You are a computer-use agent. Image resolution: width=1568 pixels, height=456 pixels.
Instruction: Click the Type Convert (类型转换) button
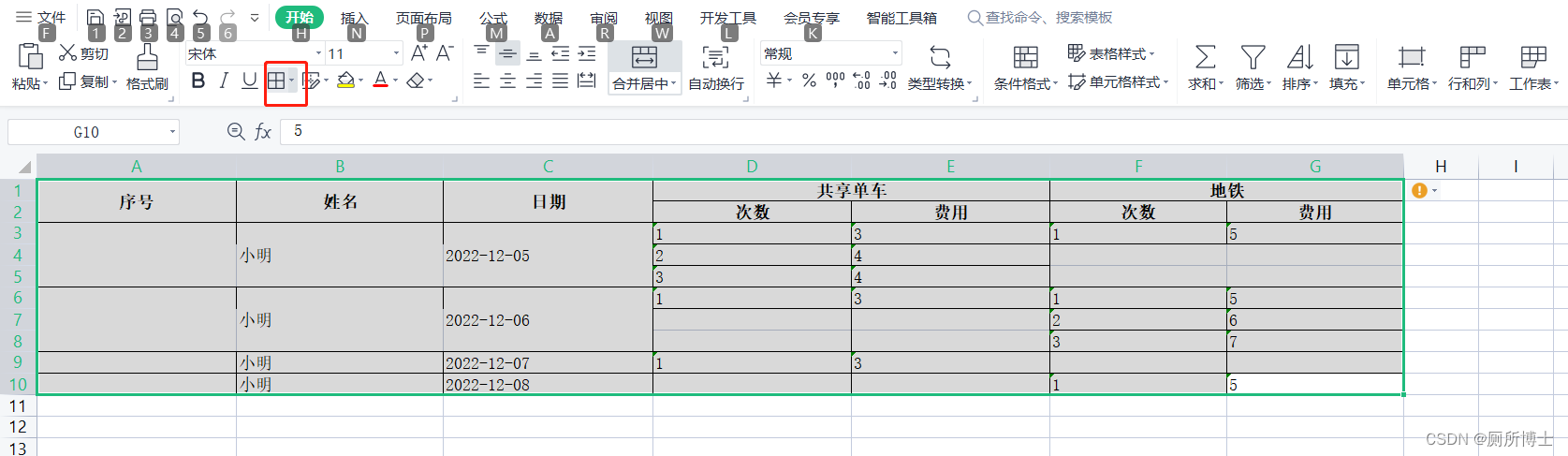(x=940, y=67)
